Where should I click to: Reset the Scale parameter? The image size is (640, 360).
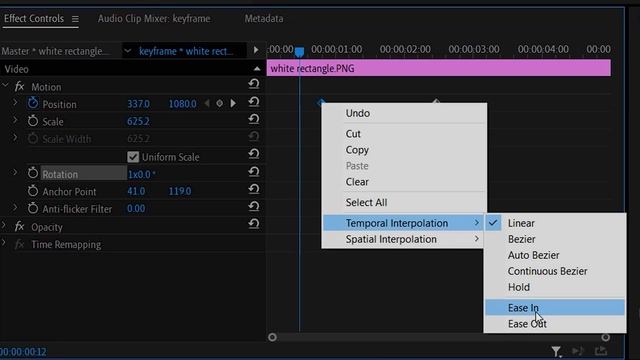point(254,119)
